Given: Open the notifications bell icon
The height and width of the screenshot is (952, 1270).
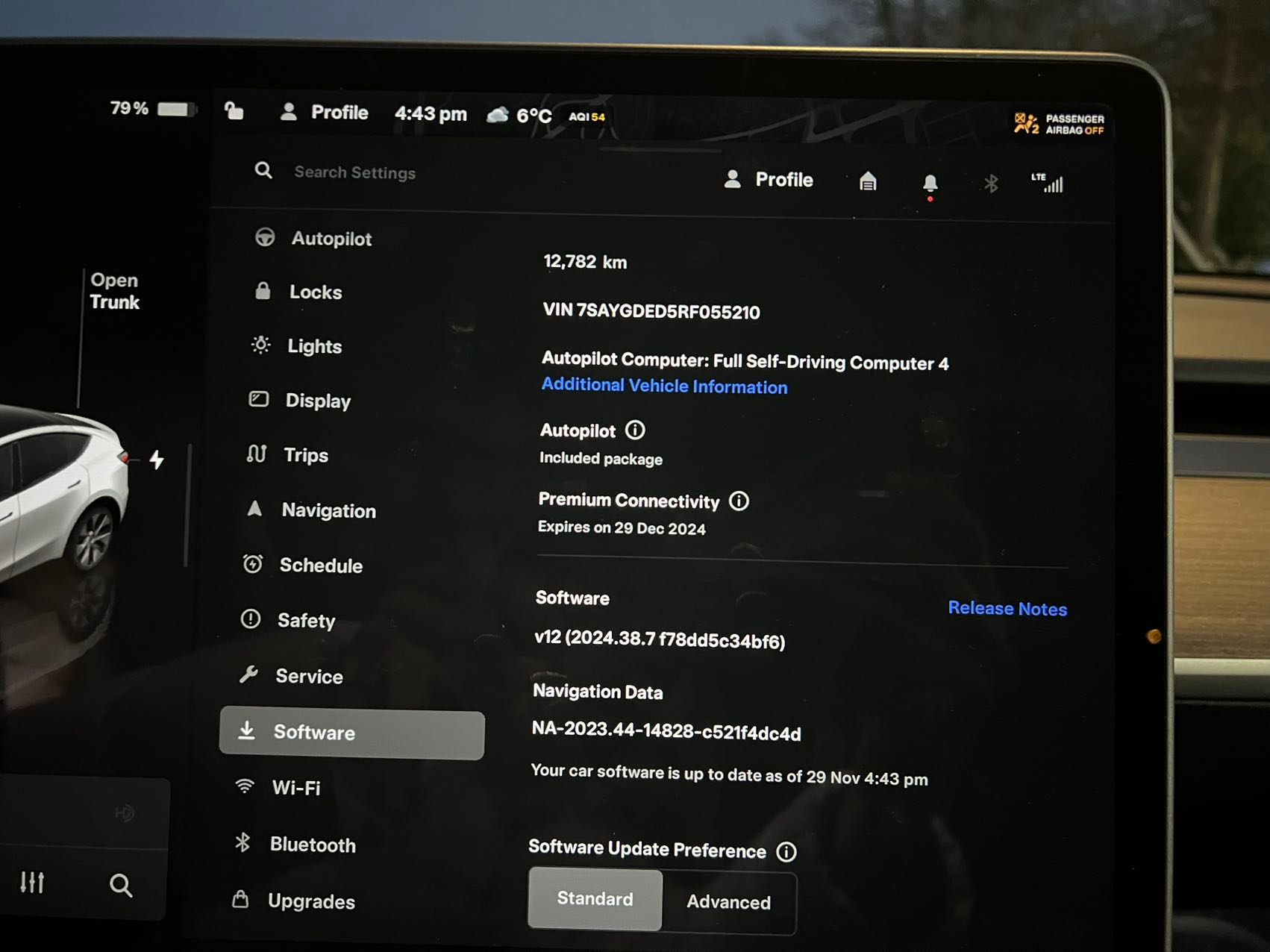Looking at the screenshot, I should point(930,183).
